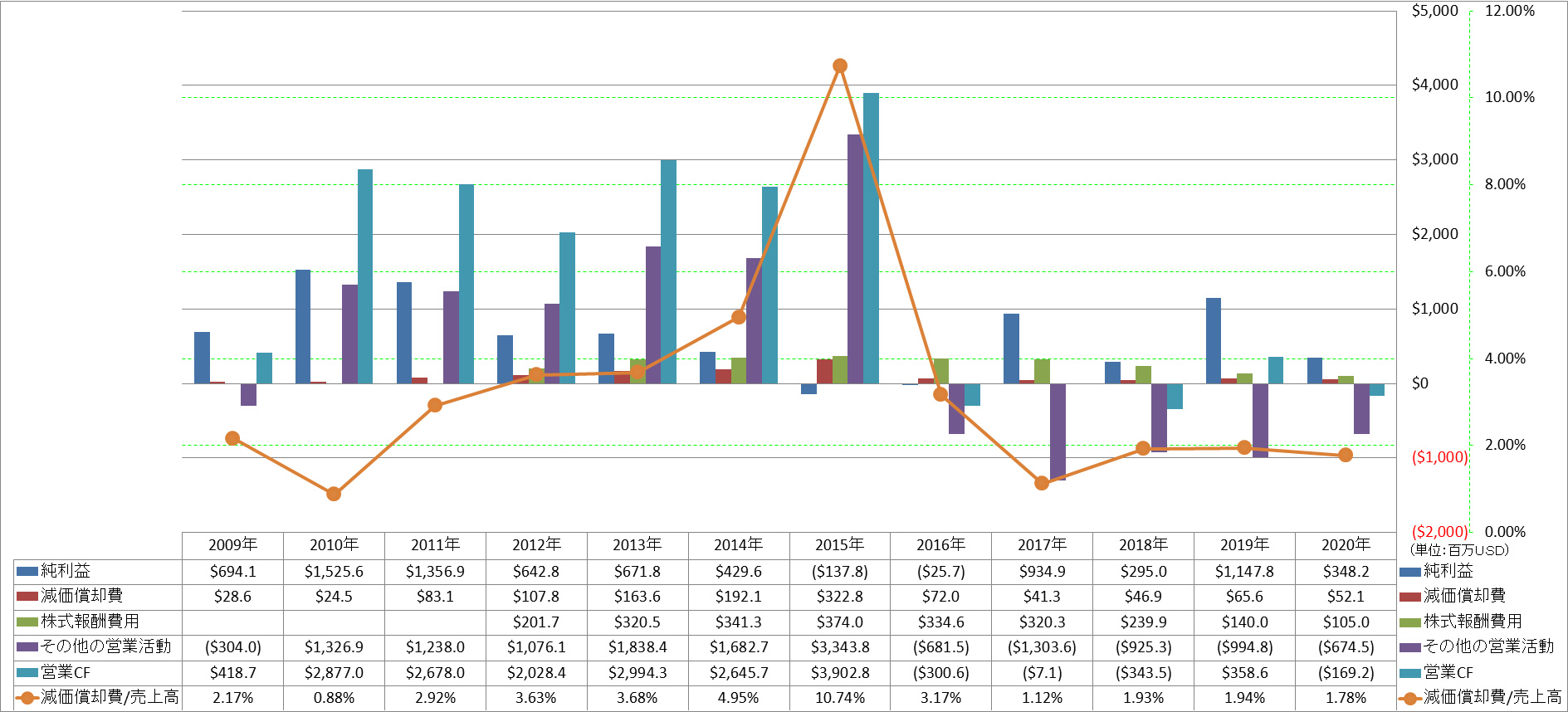Click the teal 営業CF bar for 2015
1568x712 pixels.
coord(871,238)
